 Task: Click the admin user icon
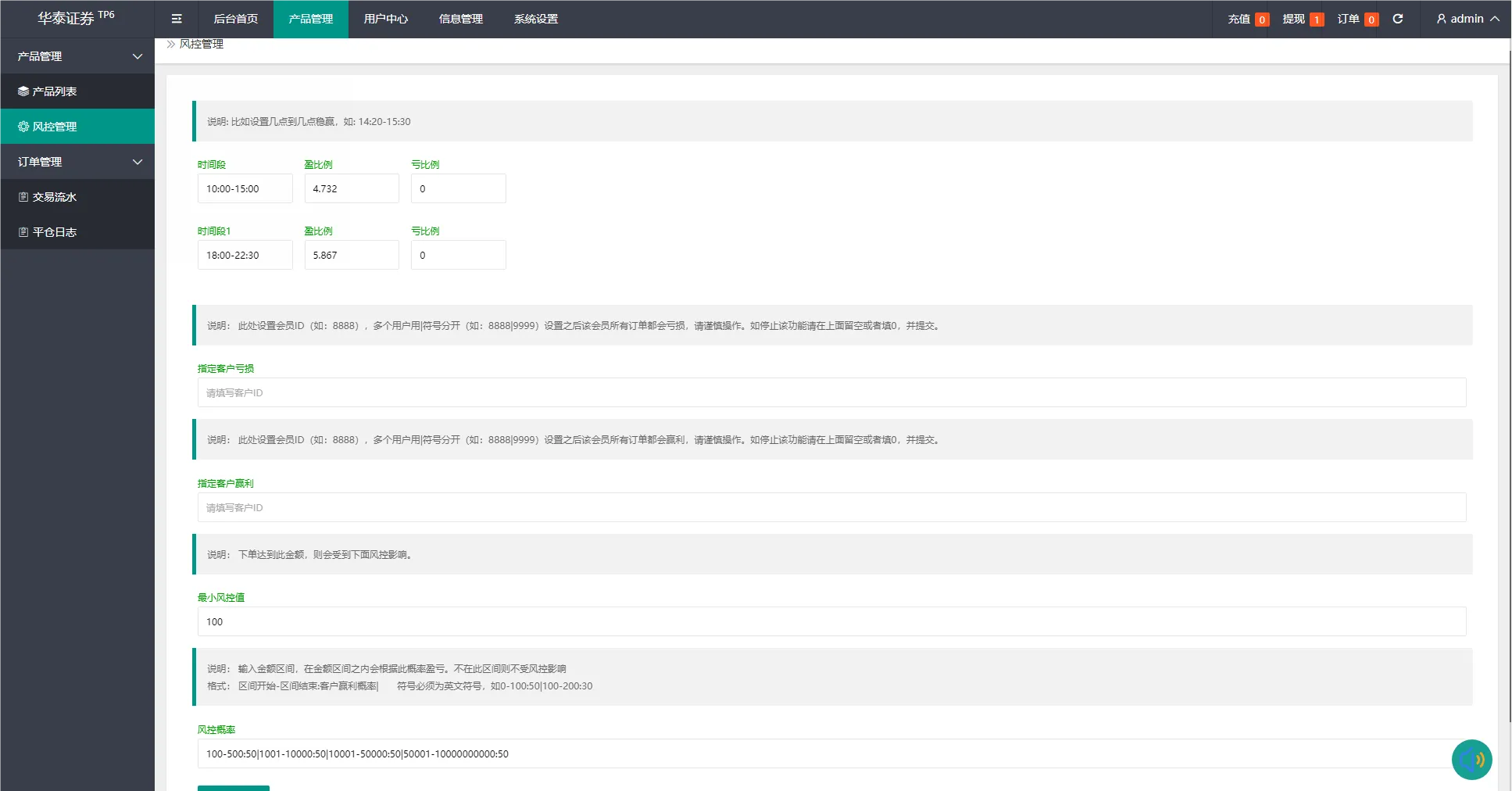point(1442,19)
